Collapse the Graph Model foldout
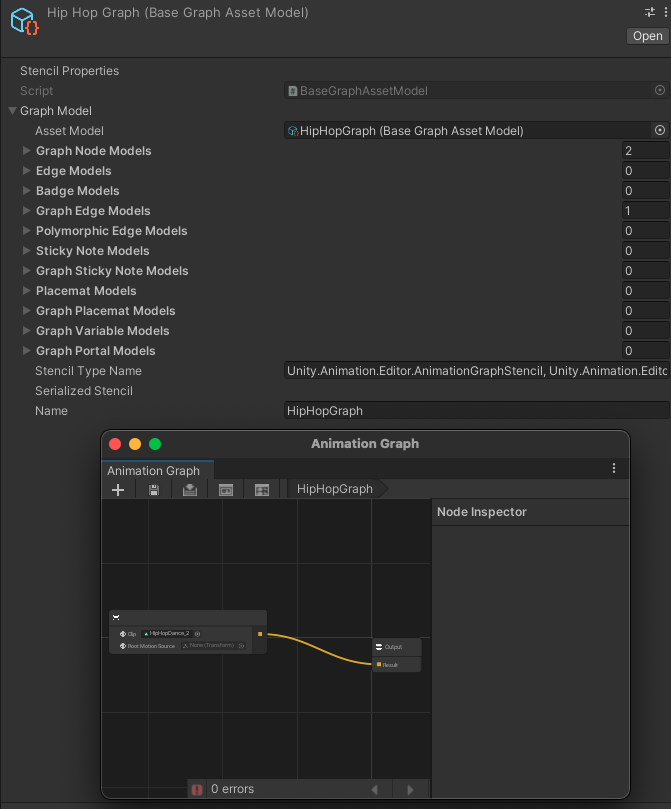Image resolution: width=671 pixels, height=809 pixels. [12, 110]
